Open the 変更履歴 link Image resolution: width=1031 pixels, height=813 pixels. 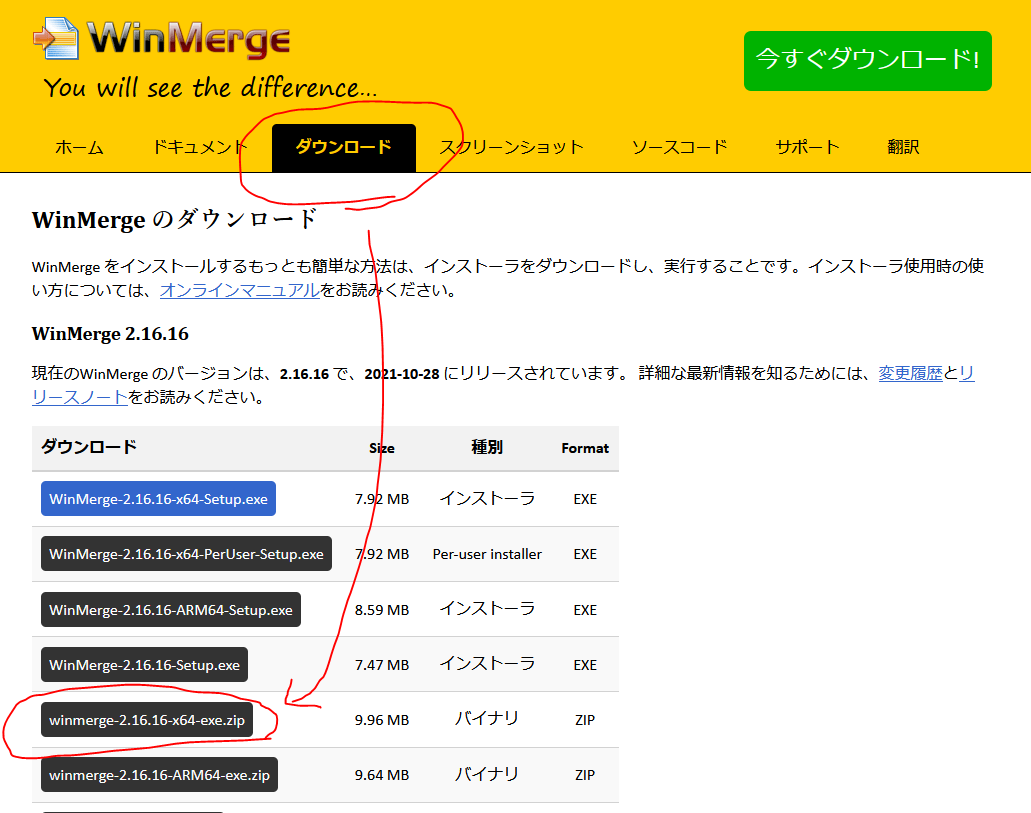911,374
